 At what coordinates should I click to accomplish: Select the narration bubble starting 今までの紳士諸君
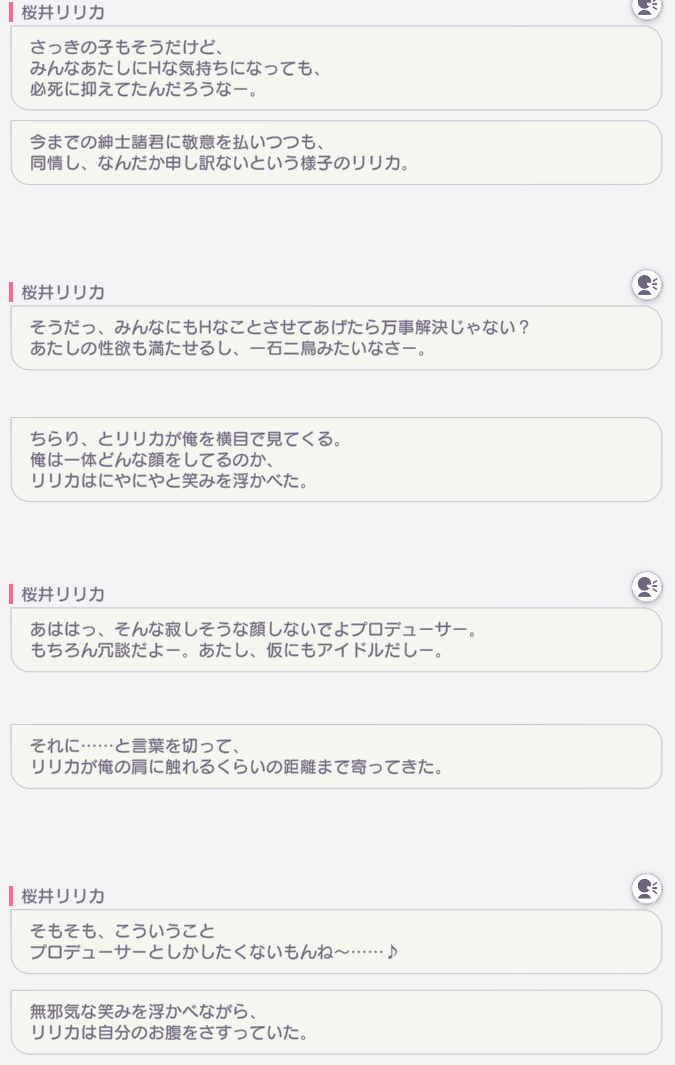point(336,153)
